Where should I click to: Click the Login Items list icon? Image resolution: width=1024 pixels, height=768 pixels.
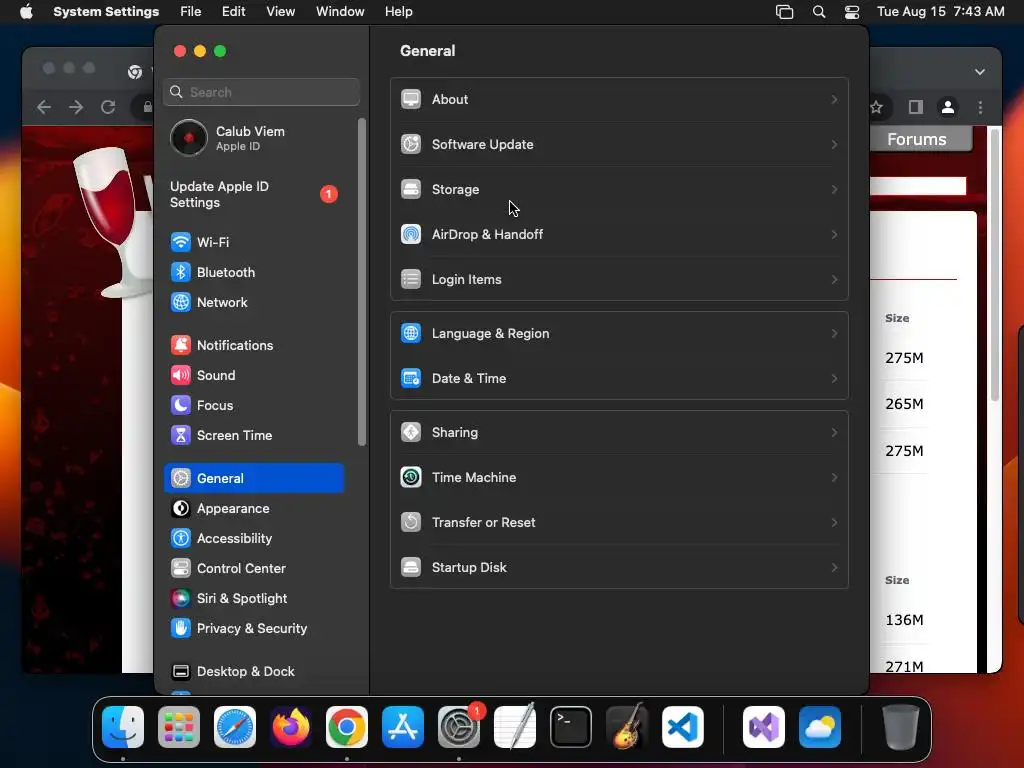[x=411, y=279]
